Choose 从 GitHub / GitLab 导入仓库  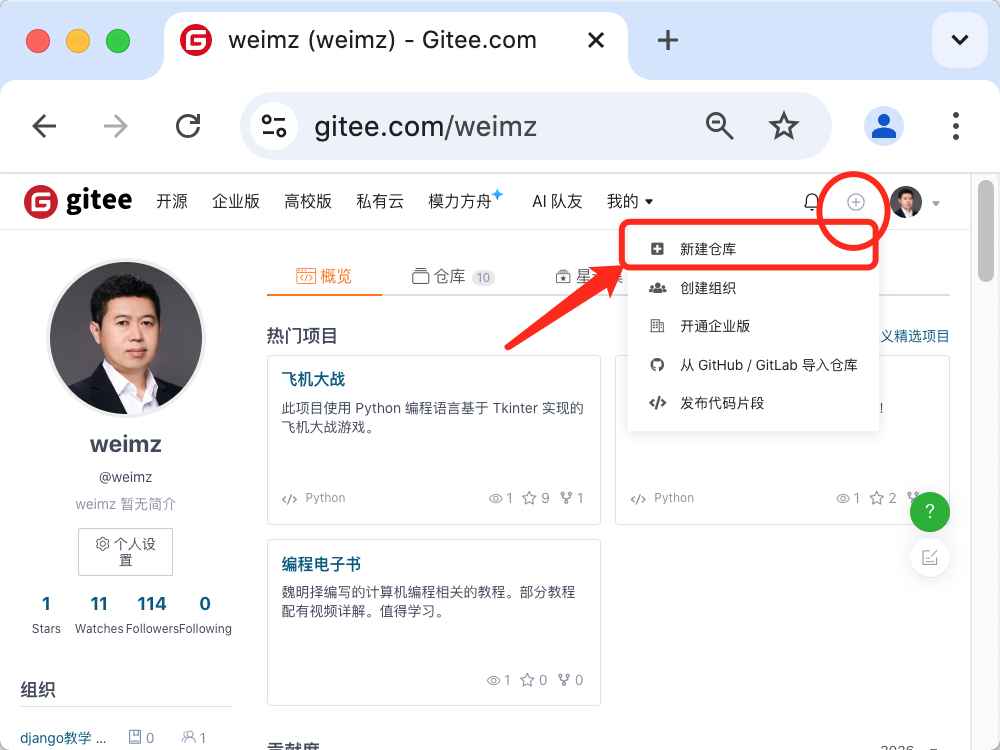point(768,365)
